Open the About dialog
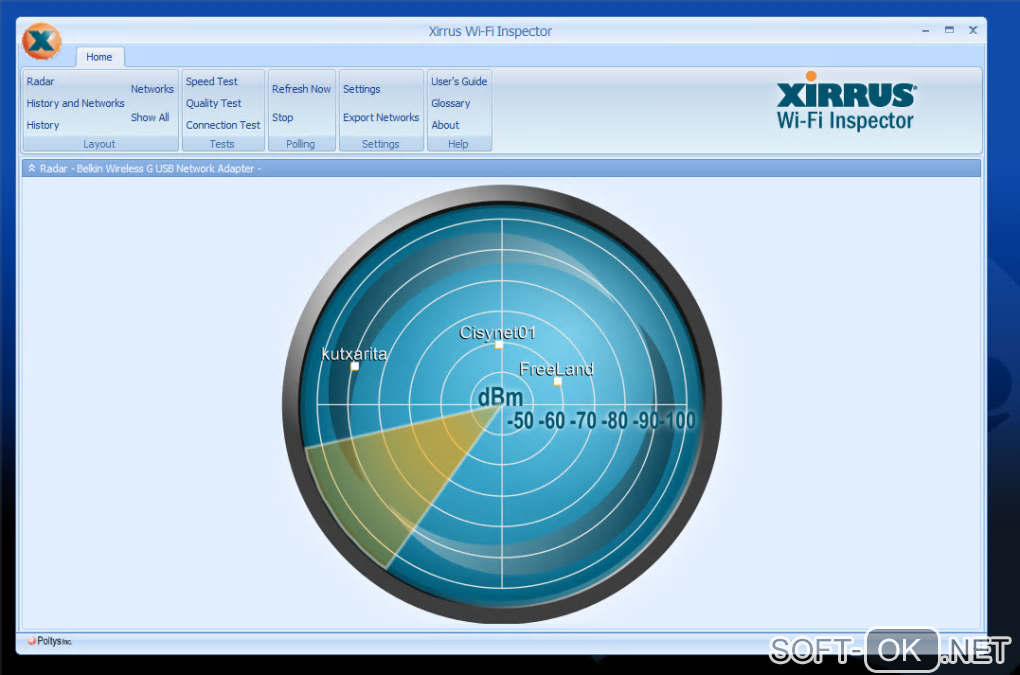The width and height of the screenshot is (1020, 675). click(x=445, y=125)
